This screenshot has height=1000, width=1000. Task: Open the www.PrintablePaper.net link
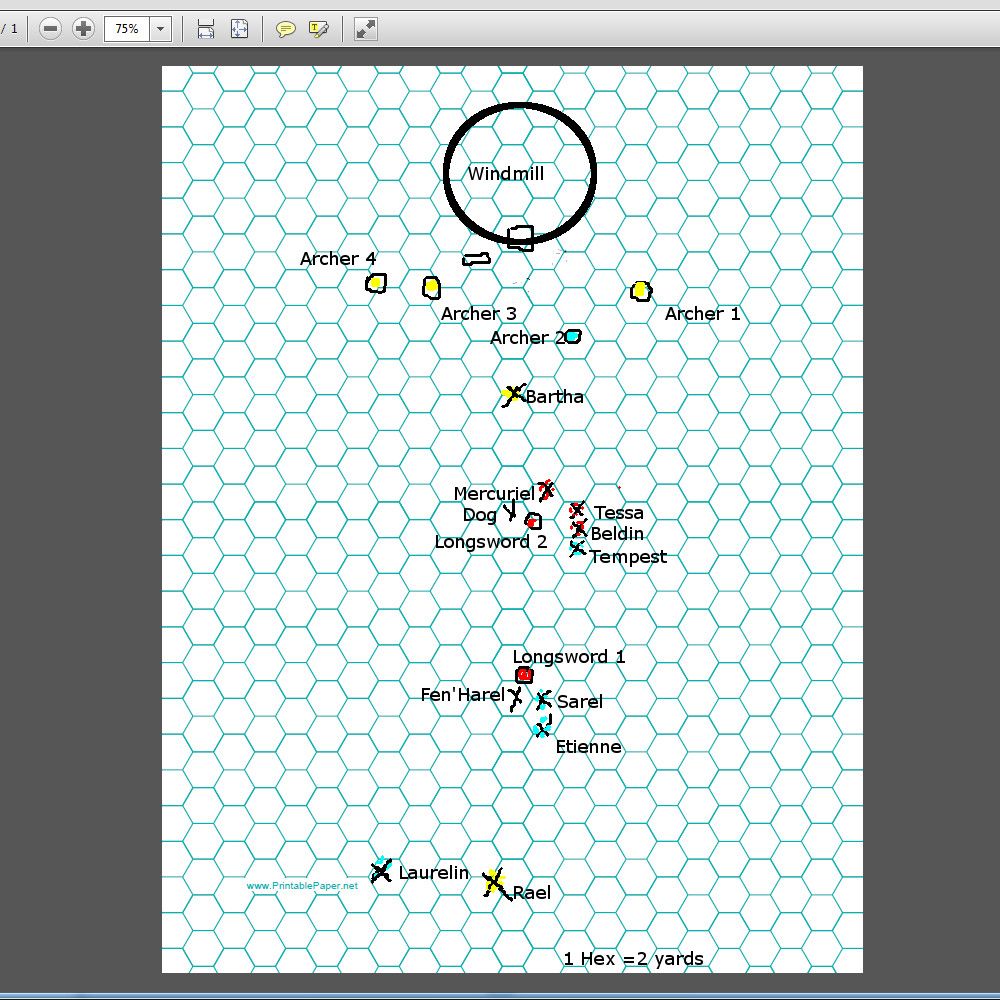pos(301,885)
